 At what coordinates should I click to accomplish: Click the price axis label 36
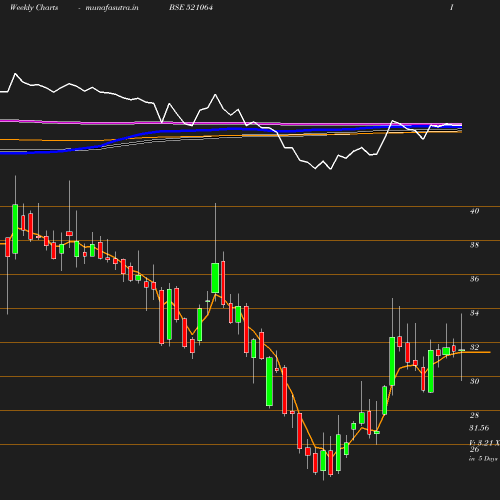click(x=474, y=279)
